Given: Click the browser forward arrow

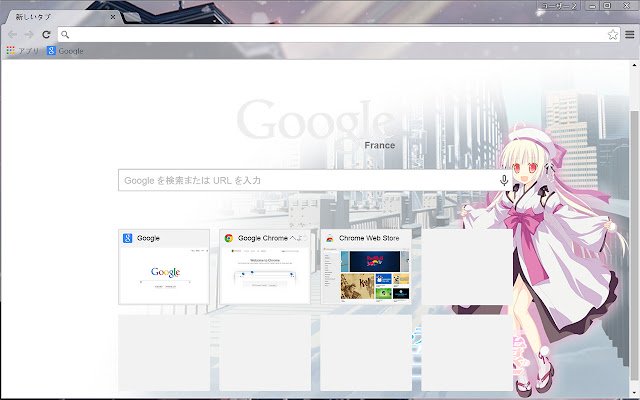Looking at the screenshot, I should [x=29, y=35].
